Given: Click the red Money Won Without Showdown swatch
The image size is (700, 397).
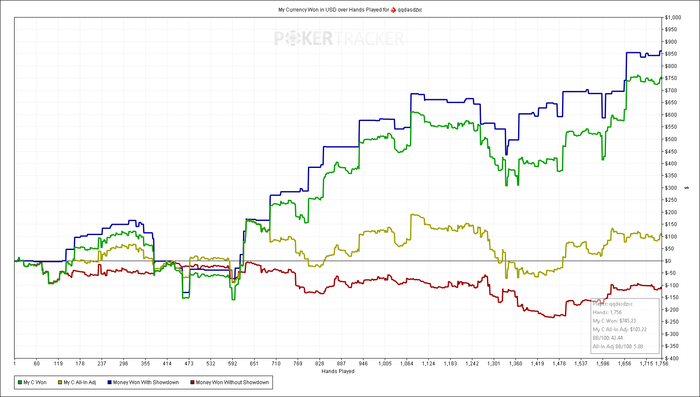Looking at the screenshot, I should (x=192, y=383).
